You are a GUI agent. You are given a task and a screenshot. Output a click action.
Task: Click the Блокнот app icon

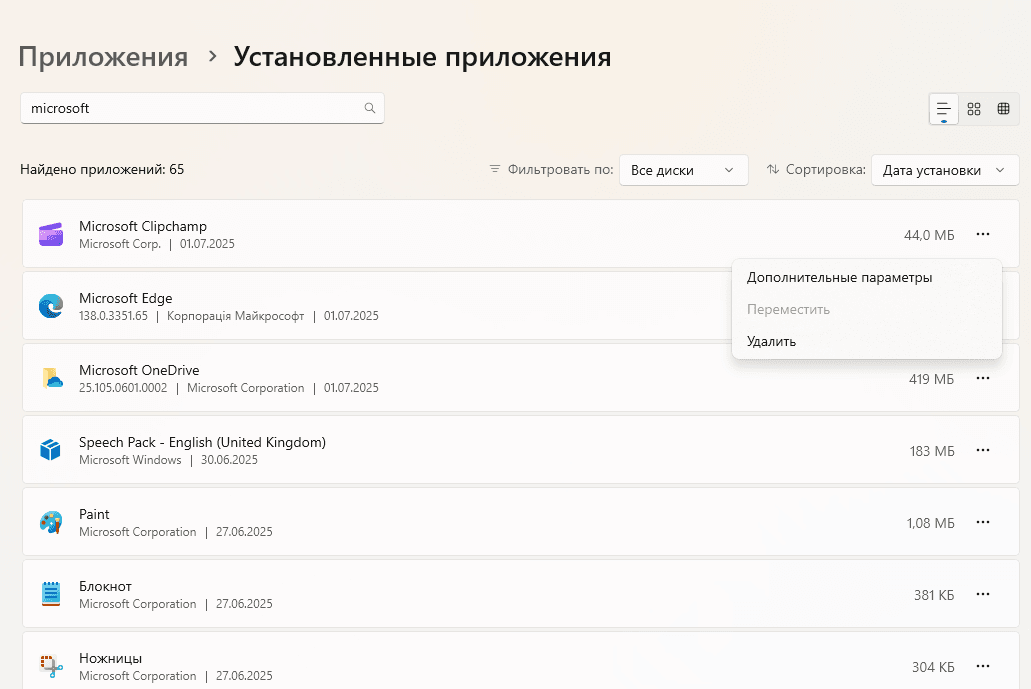coord(51,594)
